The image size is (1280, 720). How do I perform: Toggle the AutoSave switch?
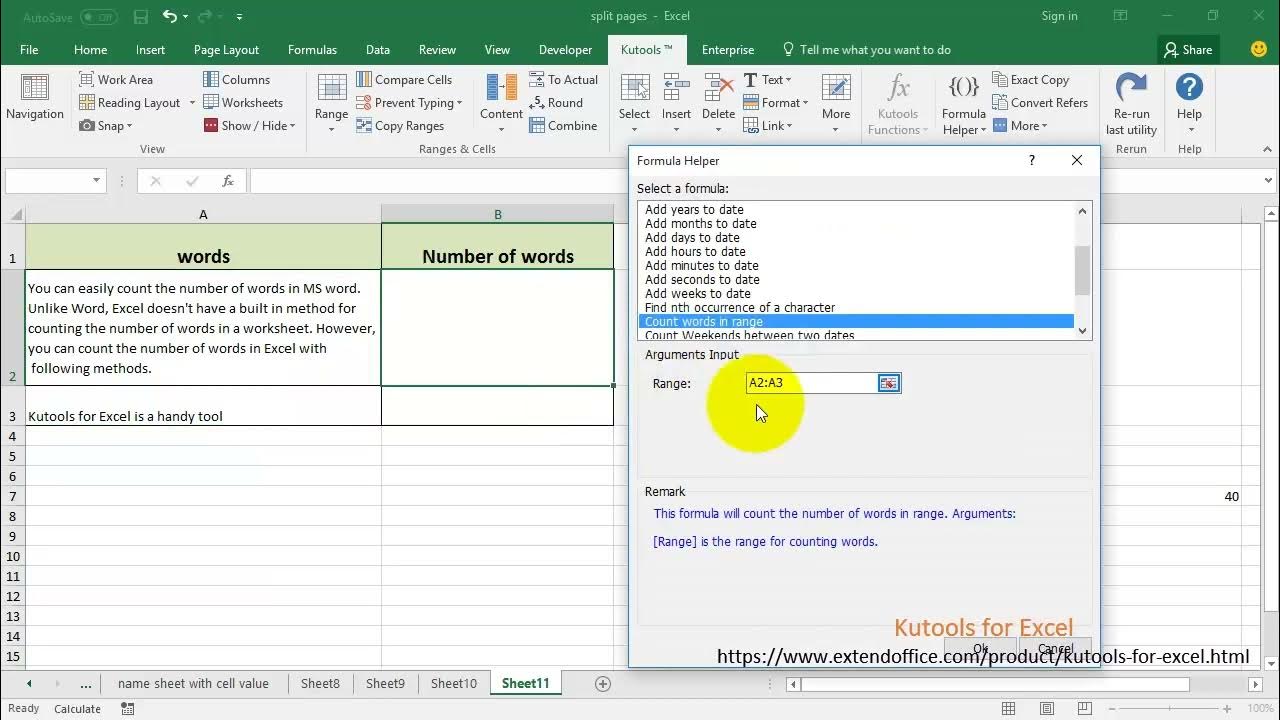coord(98,17)
